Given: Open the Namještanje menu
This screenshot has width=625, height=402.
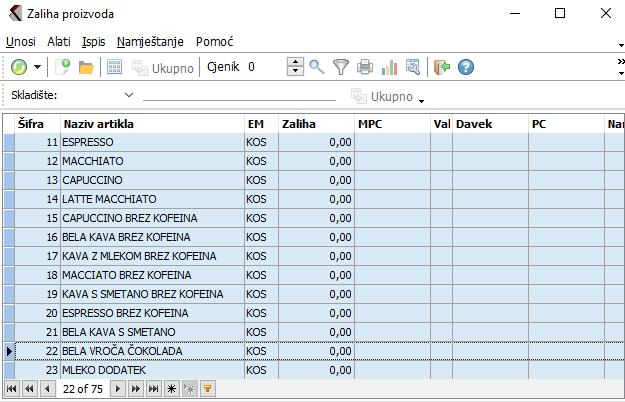Looking at the screenshot, I should (151, 42).
